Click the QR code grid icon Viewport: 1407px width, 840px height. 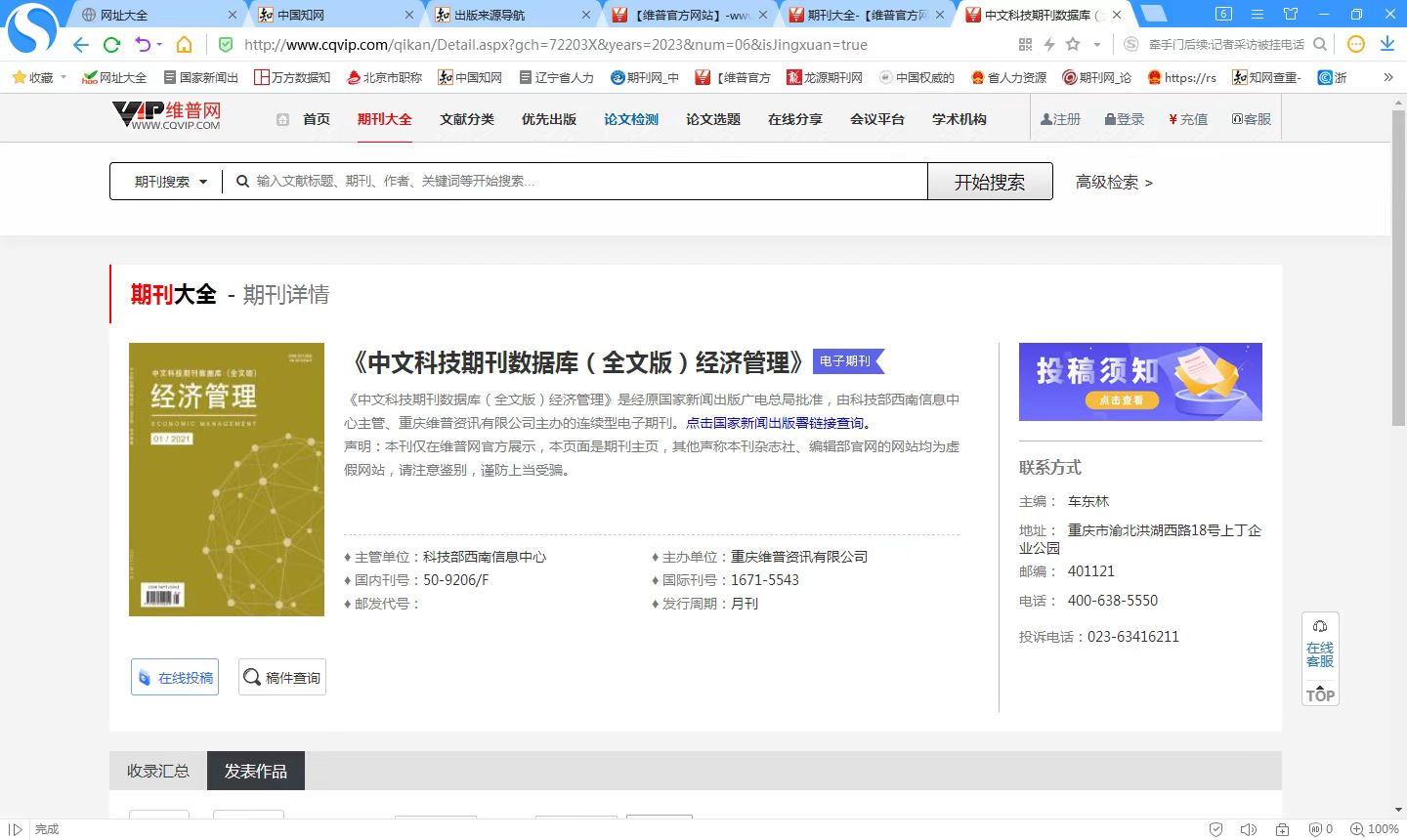pos(1025,45)
